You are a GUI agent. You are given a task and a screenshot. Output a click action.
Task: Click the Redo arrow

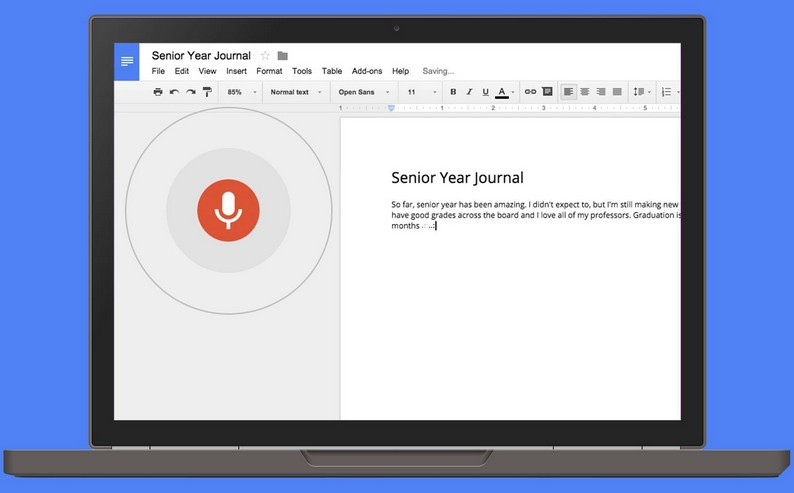click(x=190, y=92)
